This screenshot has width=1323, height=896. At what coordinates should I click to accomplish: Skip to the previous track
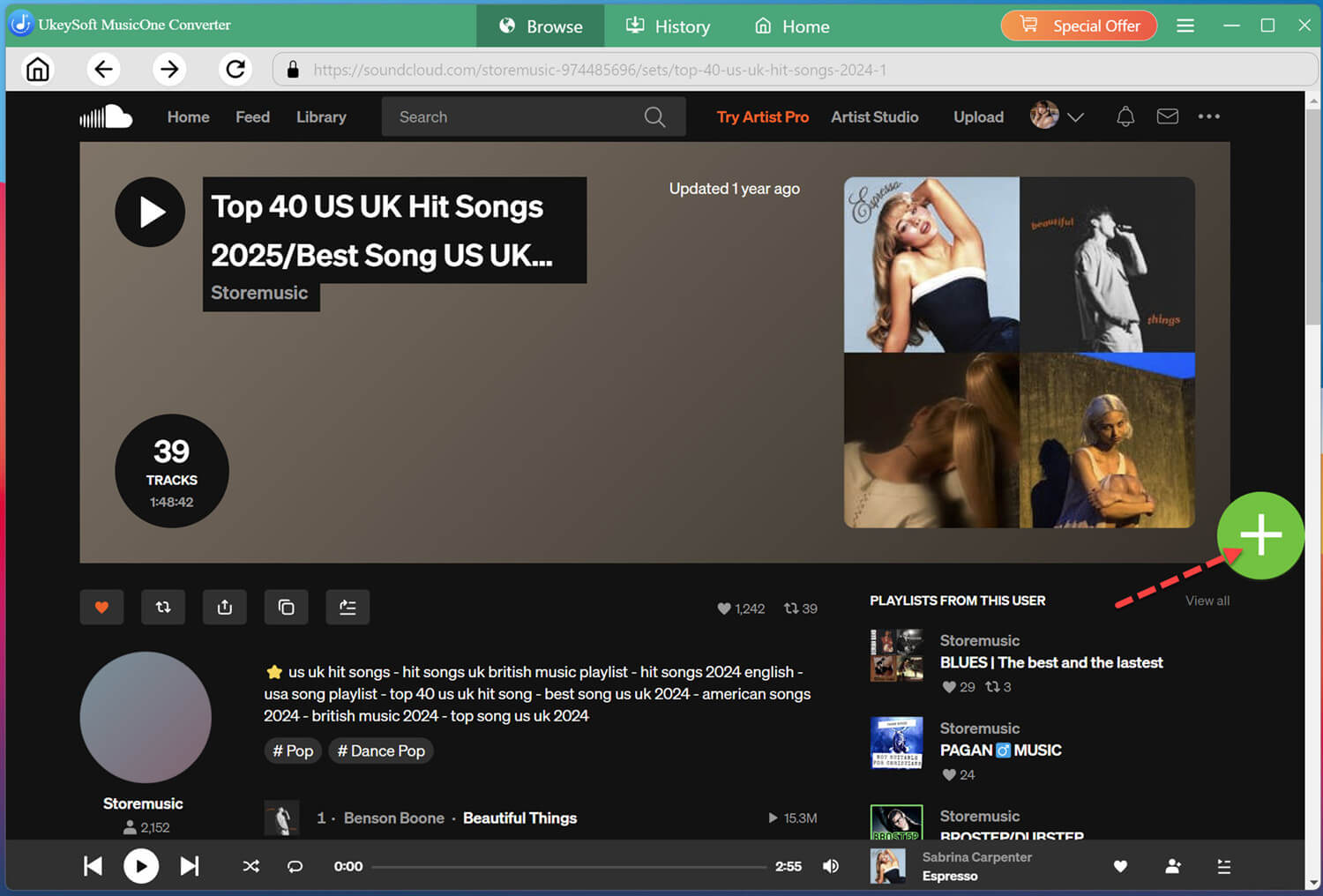pyautogui.click(x=93, y=866)
